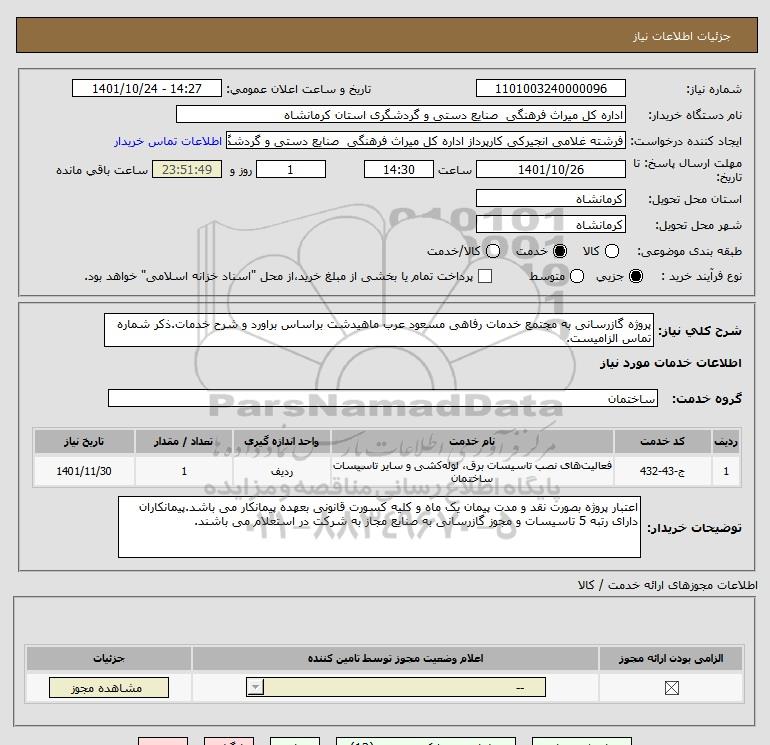Select the جزیی purchase type radio

pyautogui.click(x=635, y=276)
